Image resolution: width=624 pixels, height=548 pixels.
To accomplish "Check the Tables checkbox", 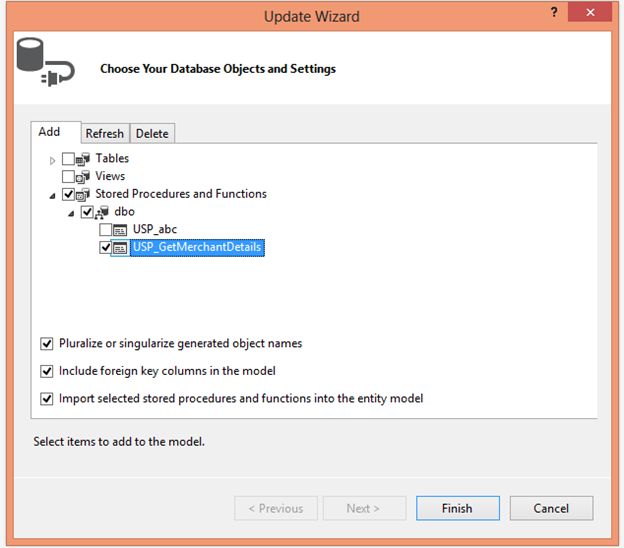I will pyautogui.click(x=68, y=159).
